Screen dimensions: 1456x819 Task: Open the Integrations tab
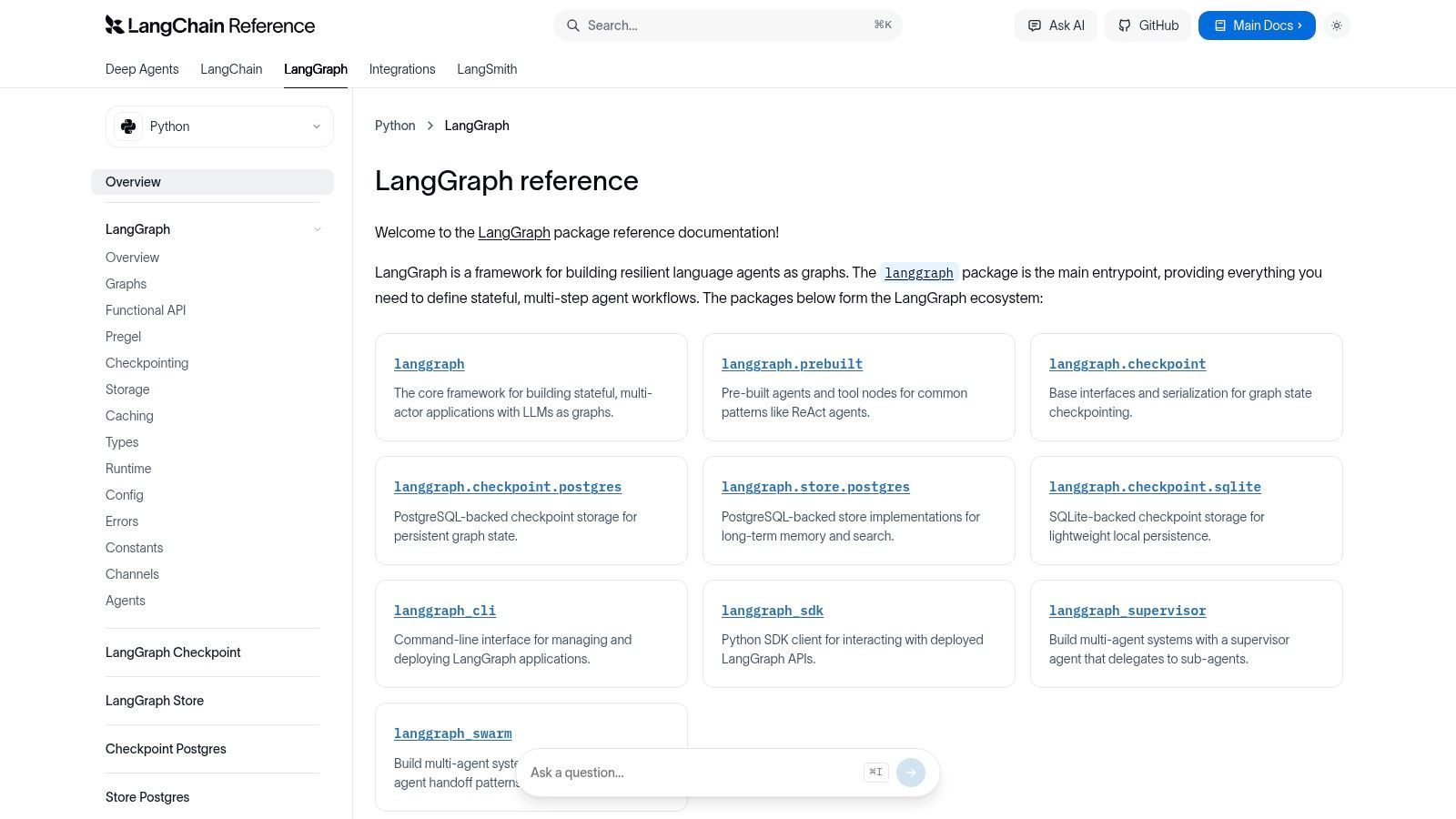(402, 69)
